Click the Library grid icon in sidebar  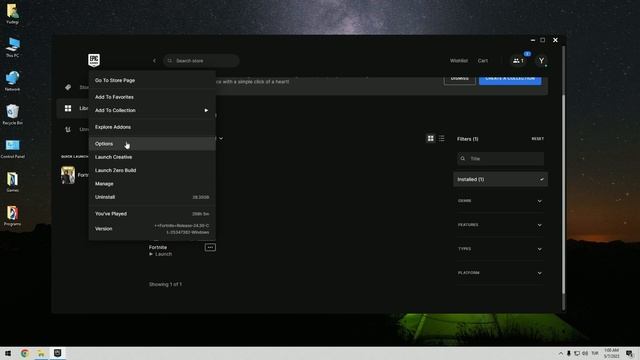point(68,108)
